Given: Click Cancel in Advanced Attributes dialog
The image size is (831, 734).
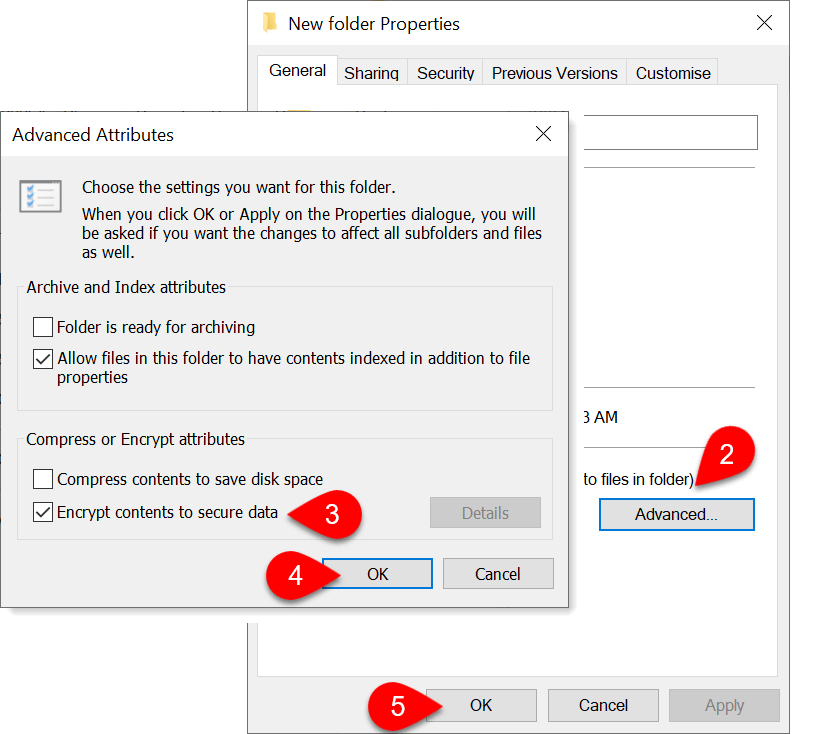Looking at the screenshot, I should point(498,573).
